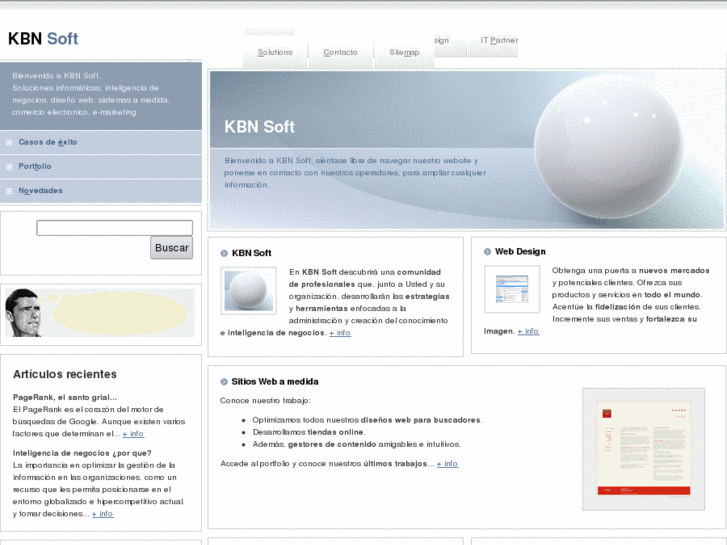Open the Sitemap menu tab
This screenshot has width=727, height=545.
coord(404,52)
